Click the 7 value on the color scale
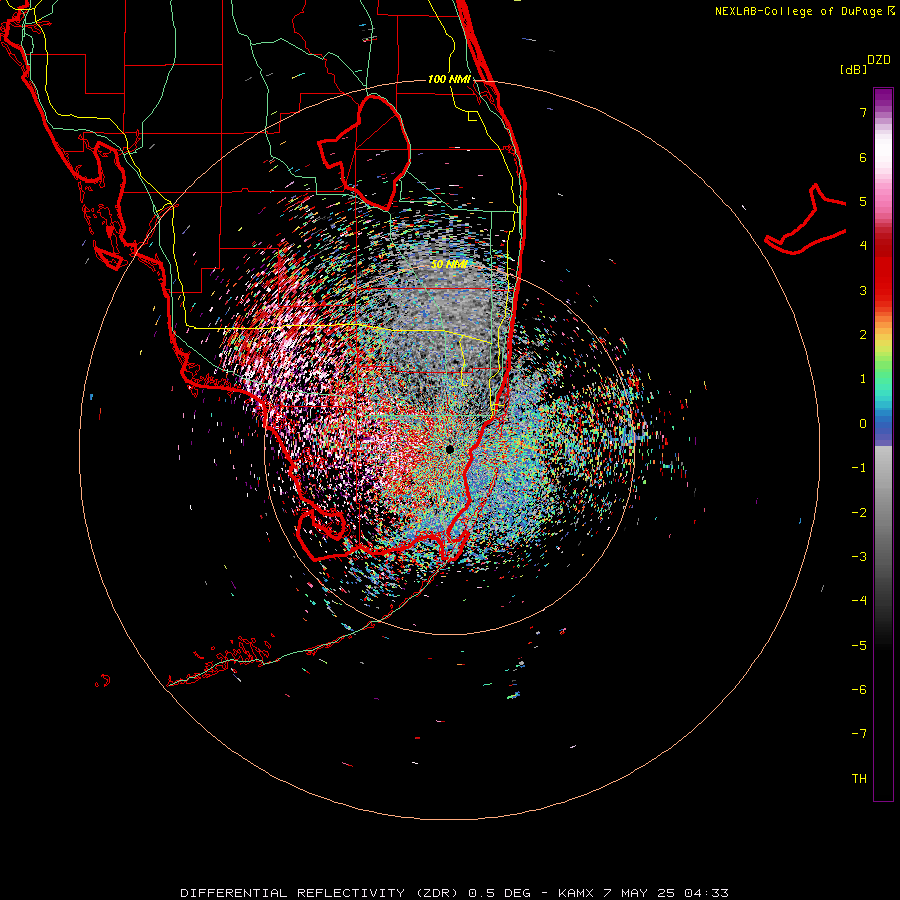900x900 pixels. click(x=863, y=112)
